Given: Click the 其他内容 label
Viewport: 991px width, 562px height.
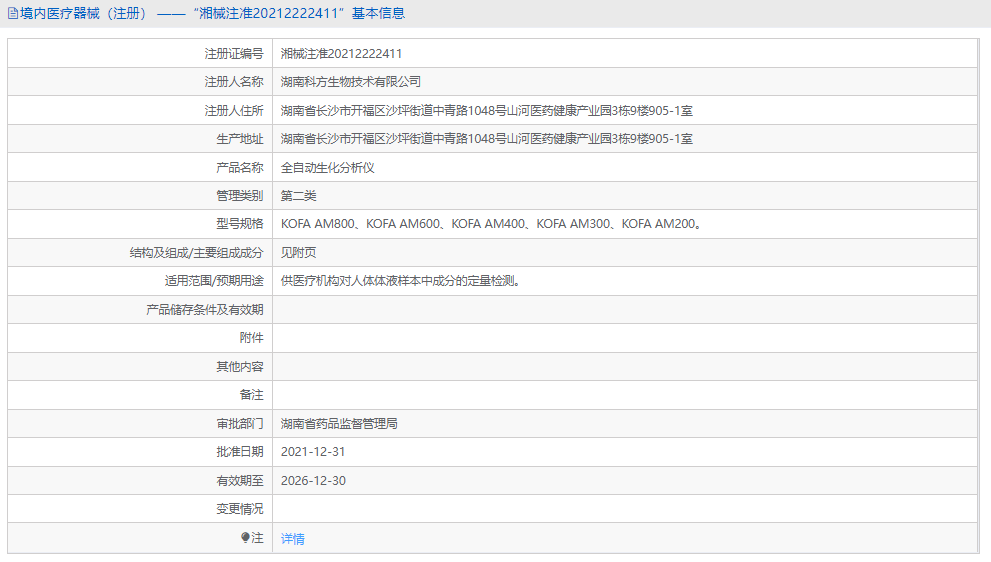Looking at the screenshot, I should [x=240, y=367].
